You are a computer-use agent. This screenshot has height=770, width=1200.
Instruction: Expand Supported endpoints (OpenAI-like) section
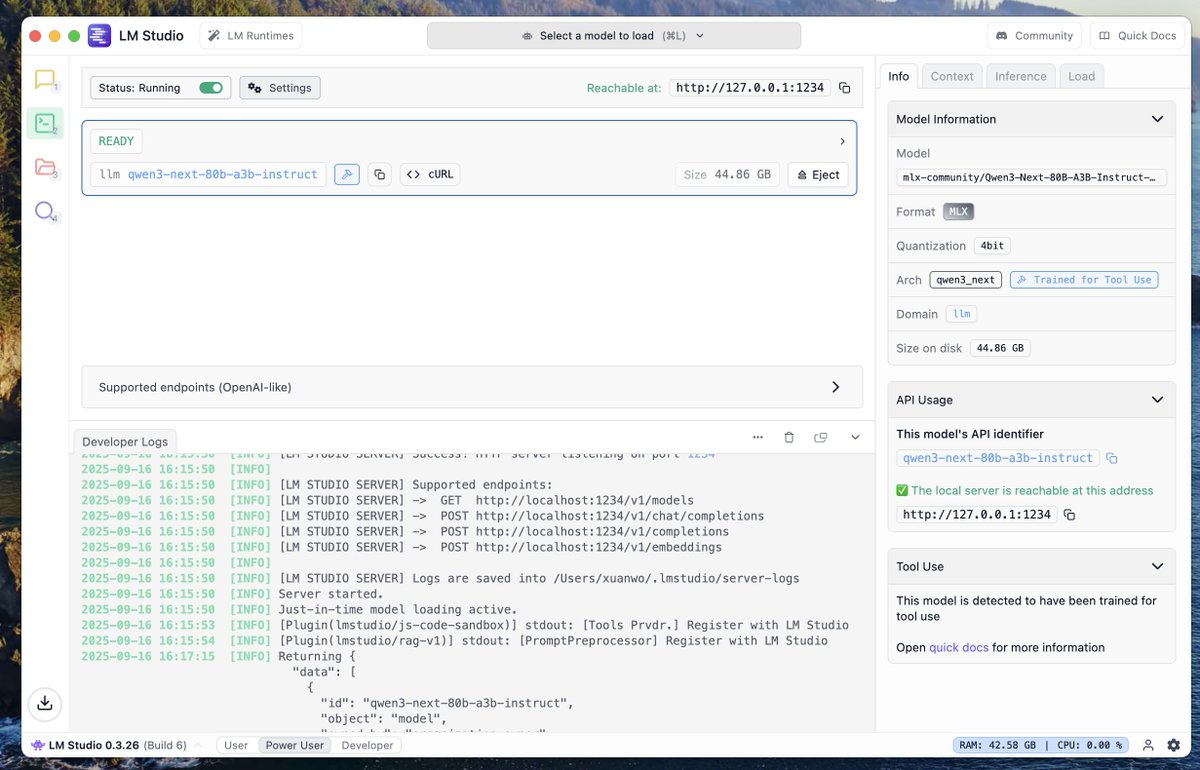[x=472, y=387]
